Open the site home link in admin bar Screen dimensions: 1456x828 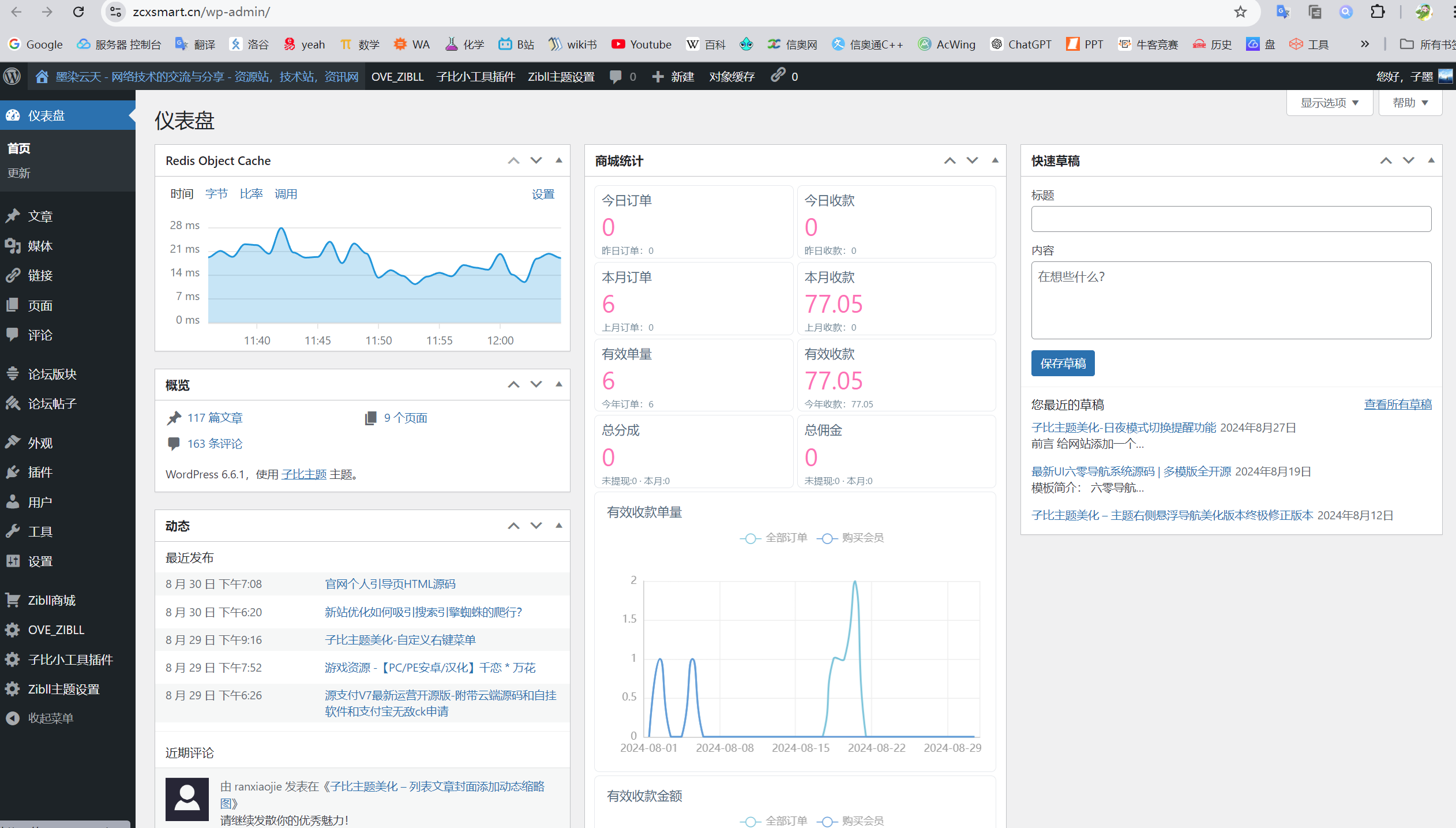click(x=197, y=77)
